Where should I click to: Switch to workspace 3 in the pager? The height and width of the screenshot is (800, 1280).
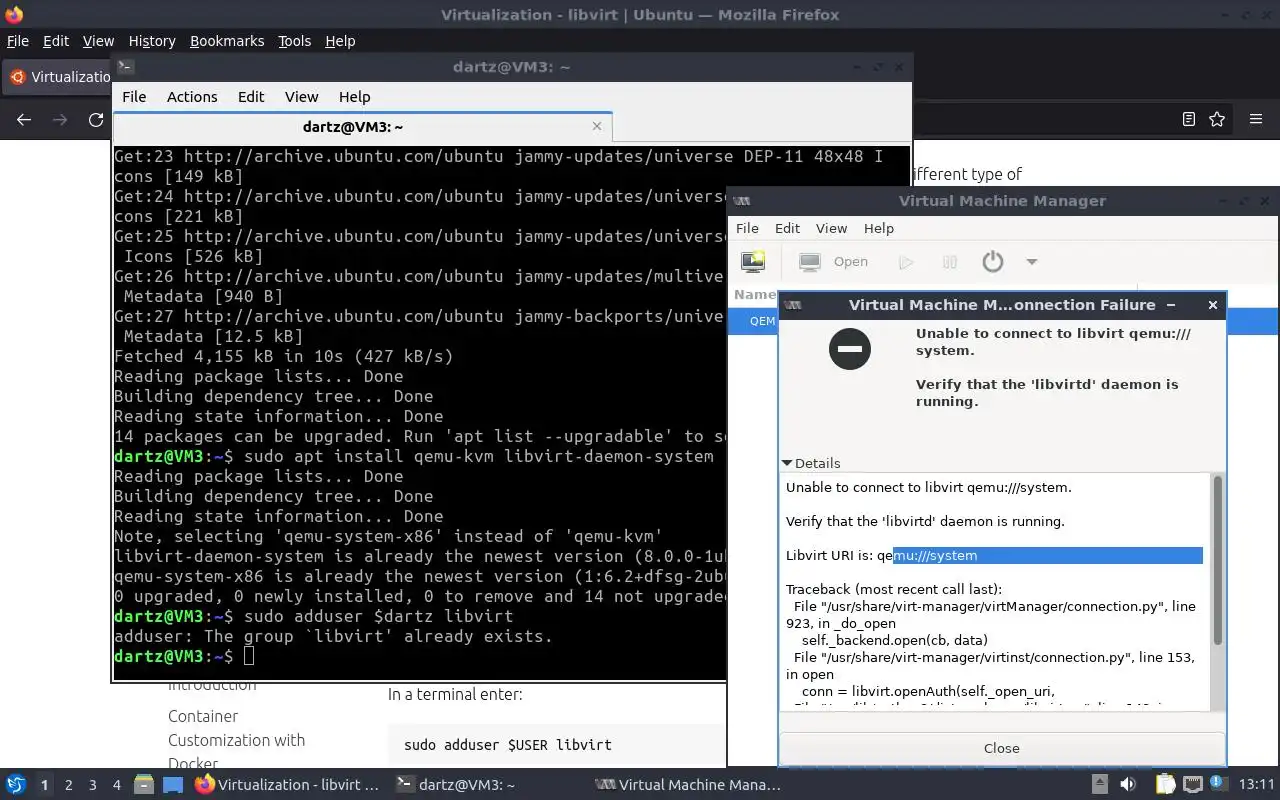pyautogui.click(x=93, y=785)
